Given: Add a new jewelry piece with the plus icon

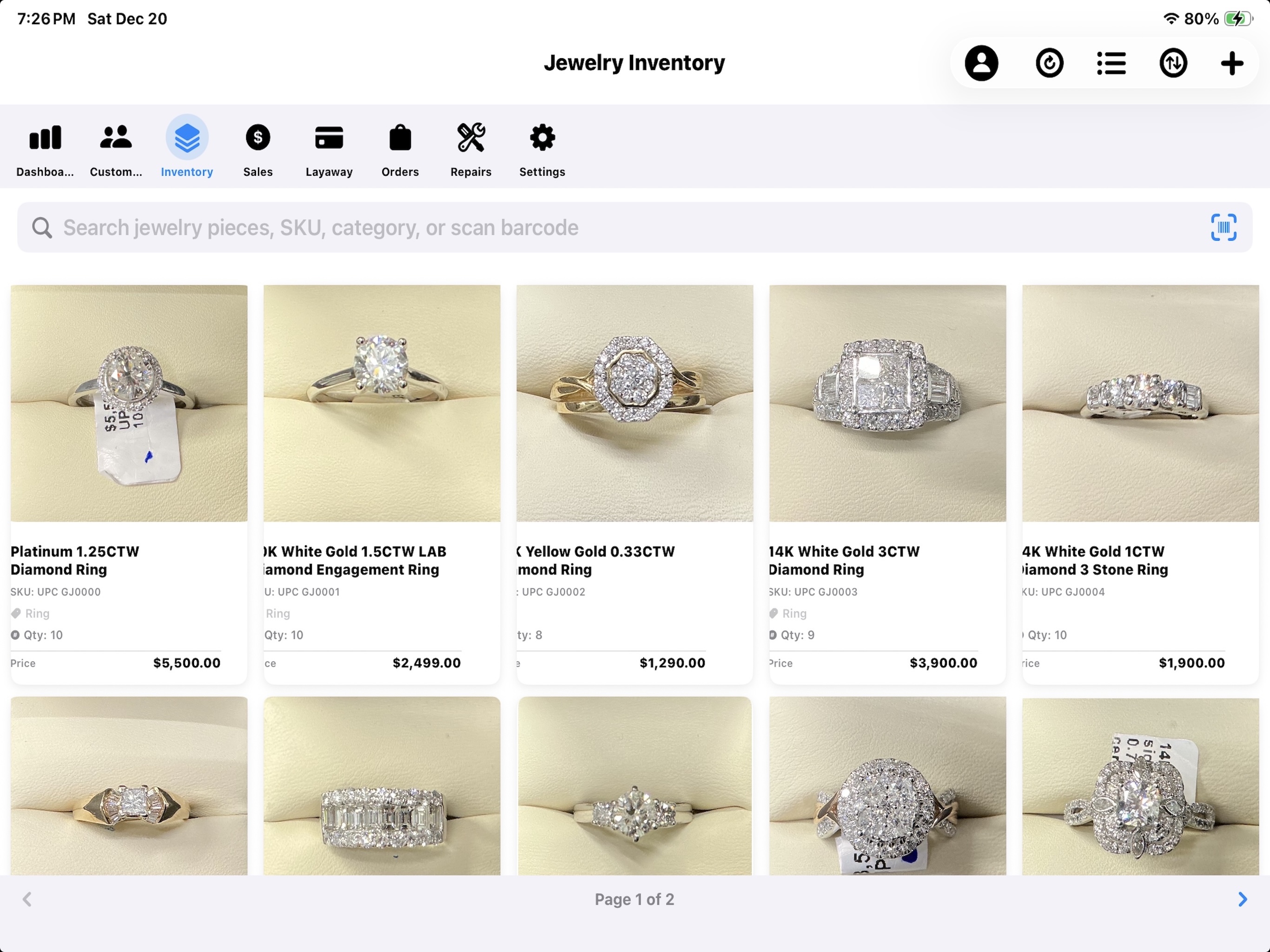Looking at the screenshot, I should (1231, 63).
